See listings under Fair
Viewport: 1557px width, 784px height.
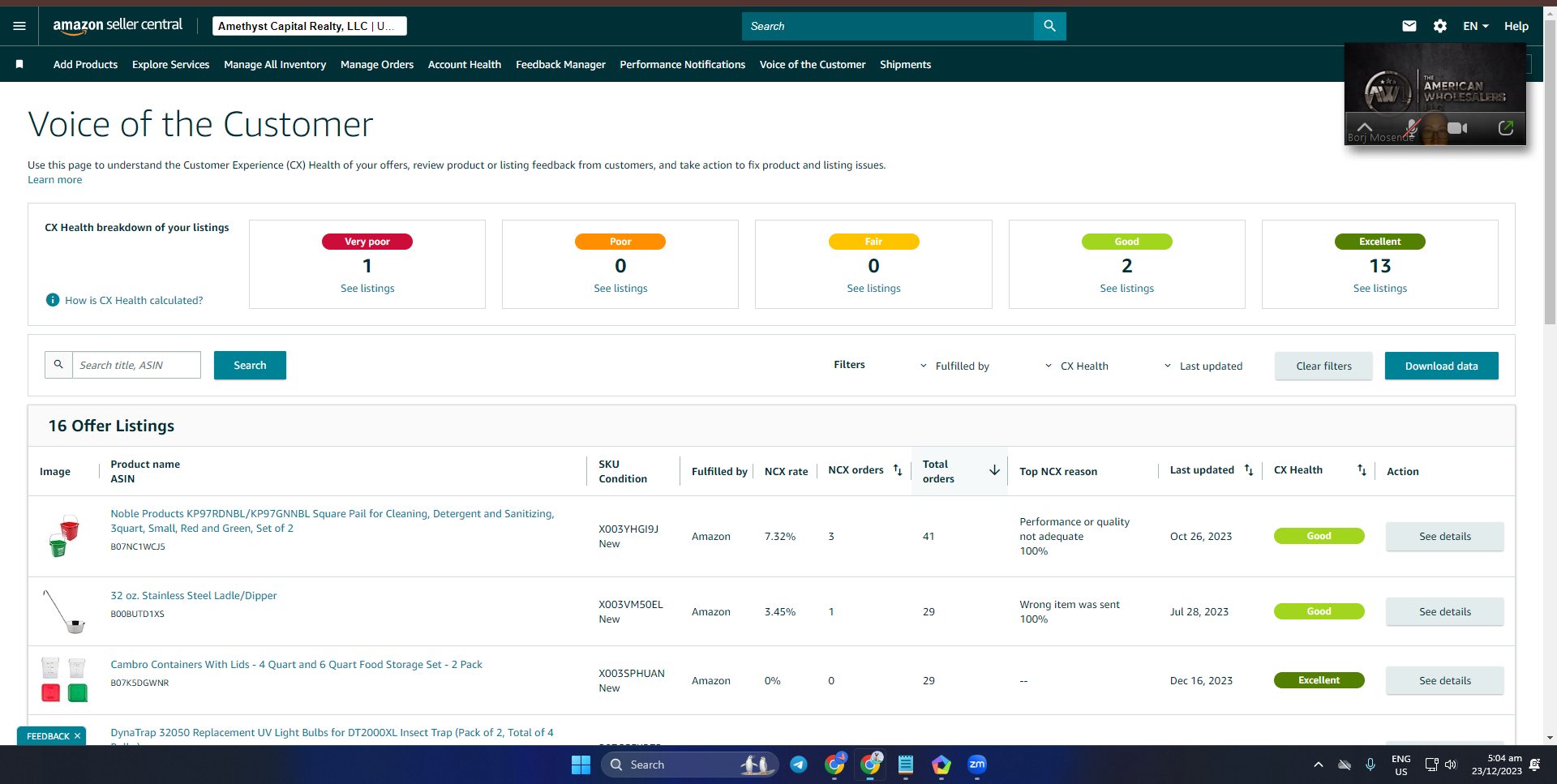pos(873,288)
